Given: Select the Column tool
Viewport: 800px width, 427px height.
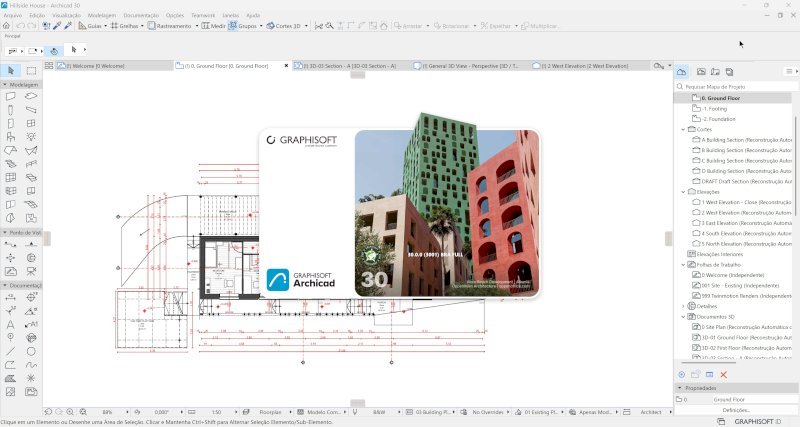Looking at the screenshot, I should [x=10, y=110].
